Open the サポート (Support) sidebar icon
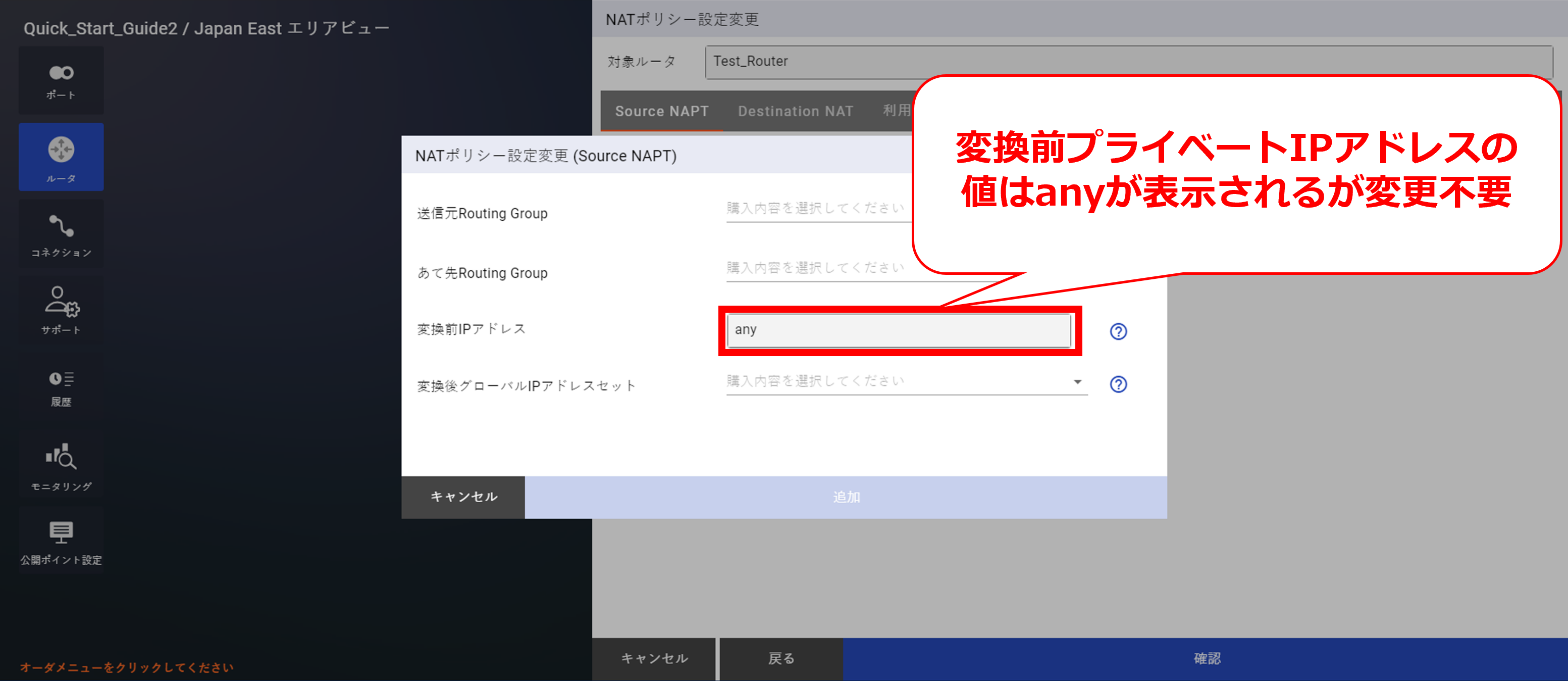The image size is (1568, 681). 61,311
